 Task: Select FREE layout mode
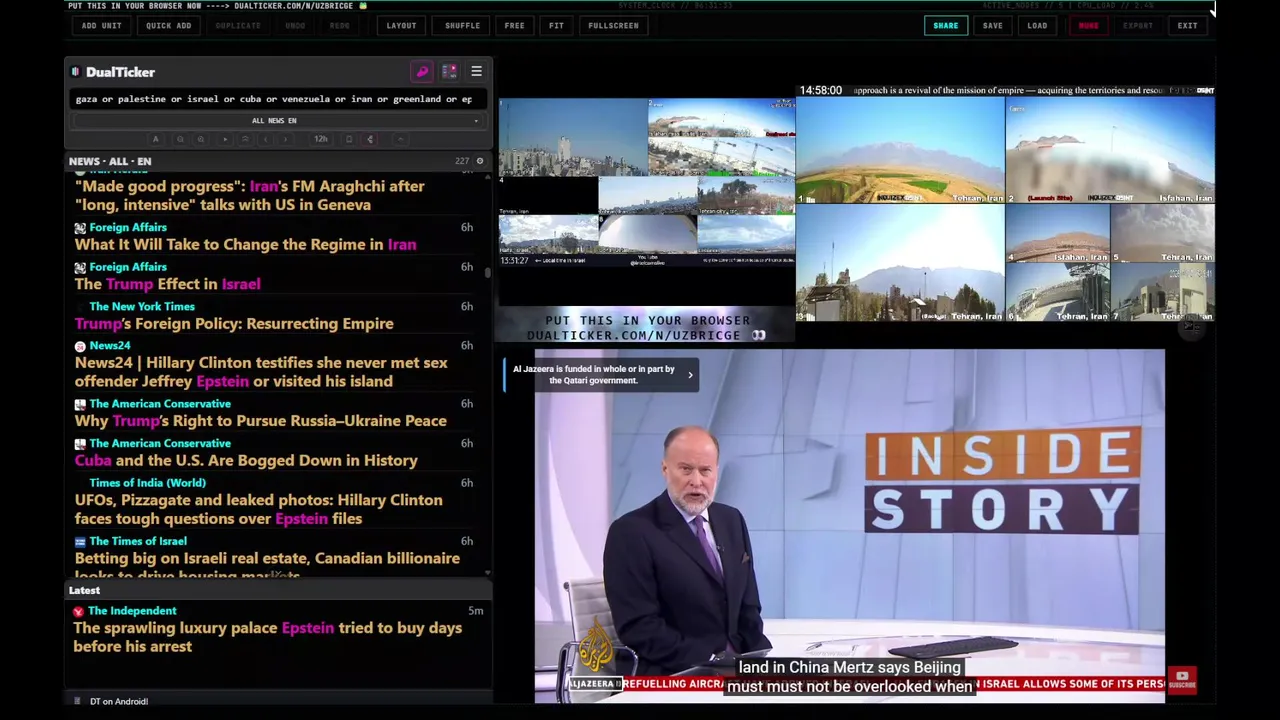(514, 25)
